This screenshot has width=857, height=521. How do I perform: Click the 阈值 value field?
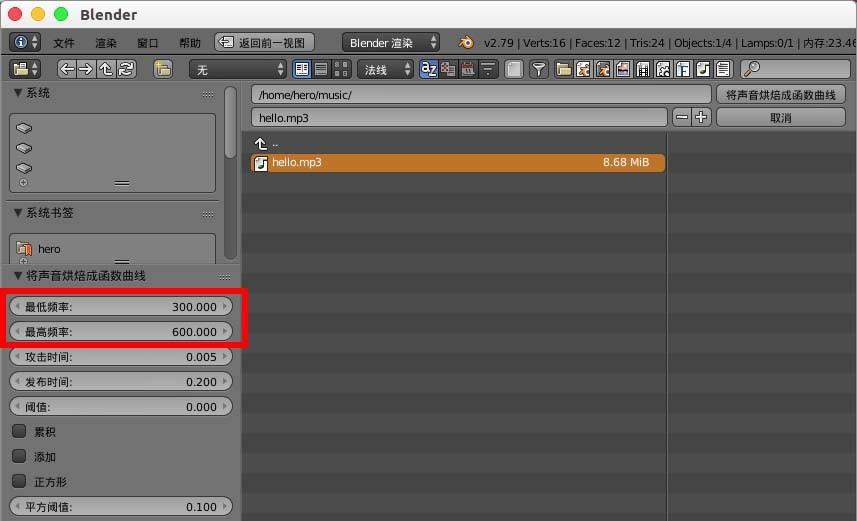121,407
